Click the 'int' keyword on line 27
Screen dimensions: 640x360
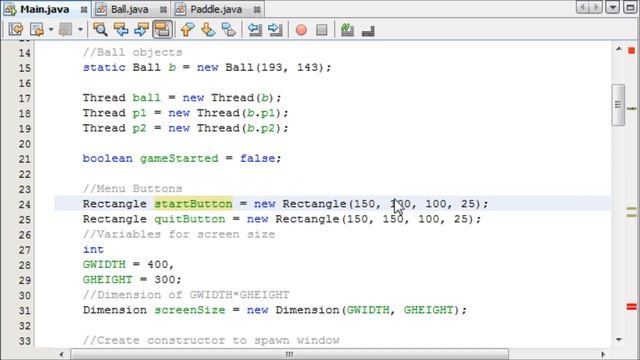93,249
